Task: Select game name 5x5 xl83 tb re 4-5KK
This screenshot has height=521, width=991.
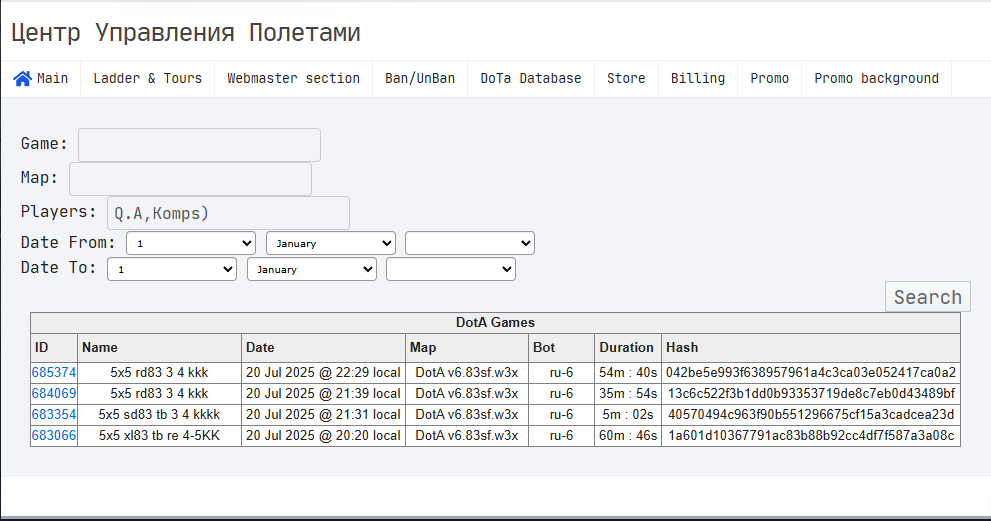Action: (x=159, y=435)
